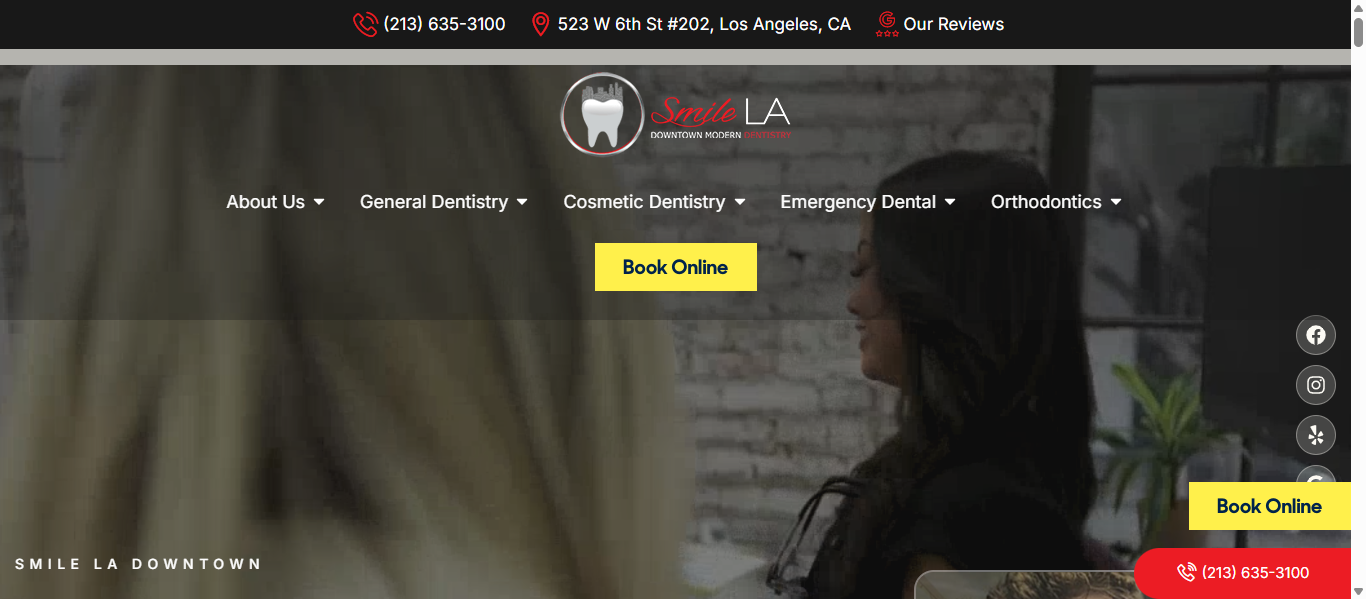Click the floating Book Online button at right
The image size is (1366, 599).
(x=1270, y=506)
